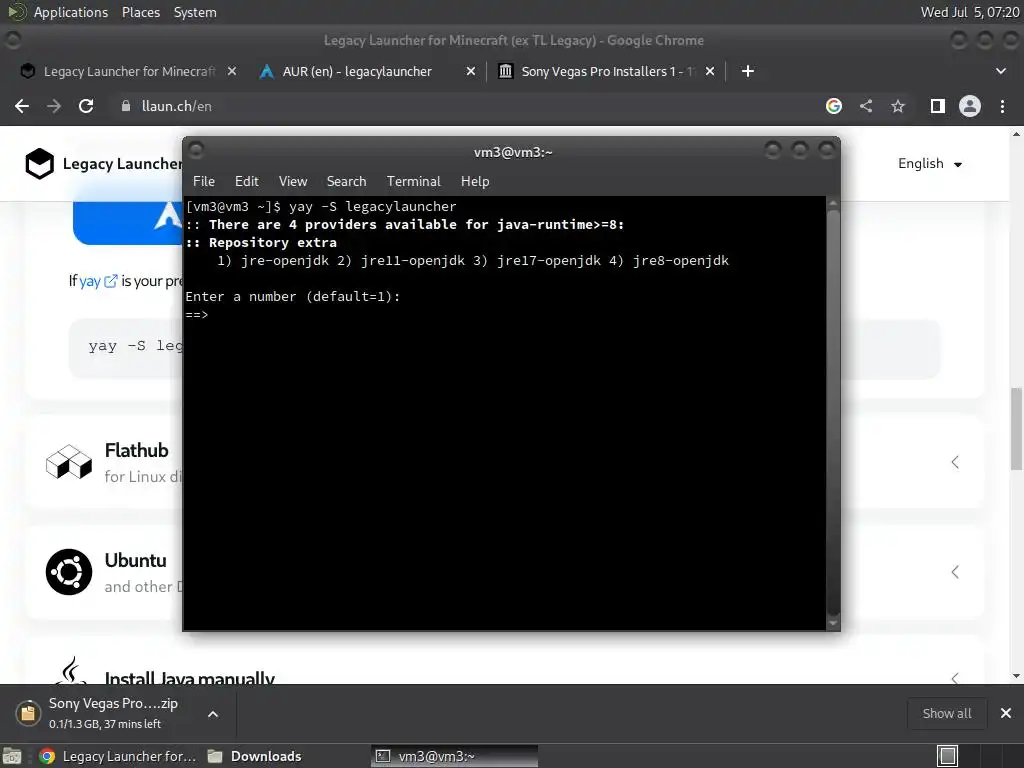The image size is (1024, 768).
Task: Open the tab search dropdown arrow
Action: 1000,71
